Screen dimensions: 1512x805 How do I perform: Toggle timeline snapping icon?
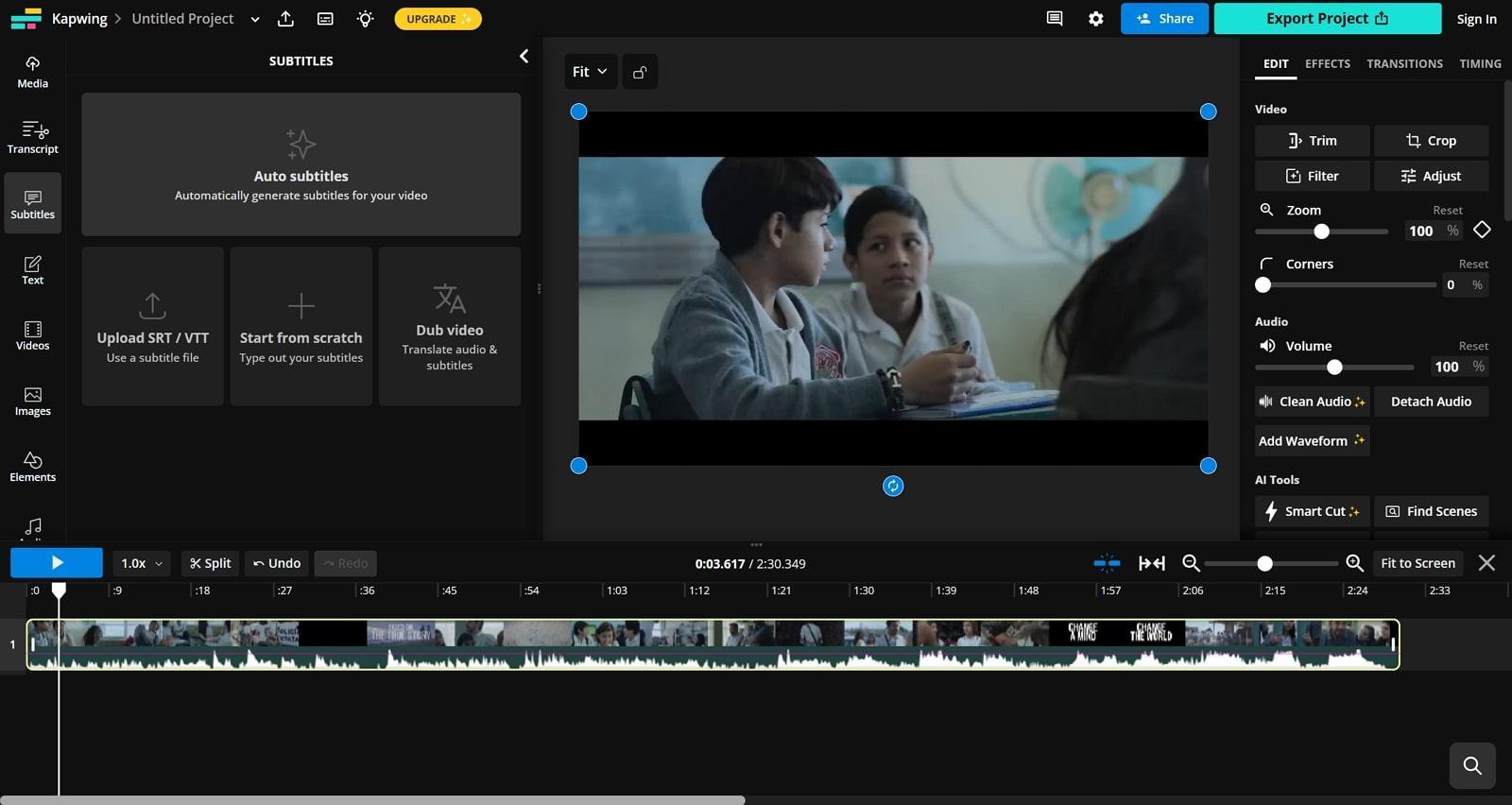click(x=1107, y=563)
